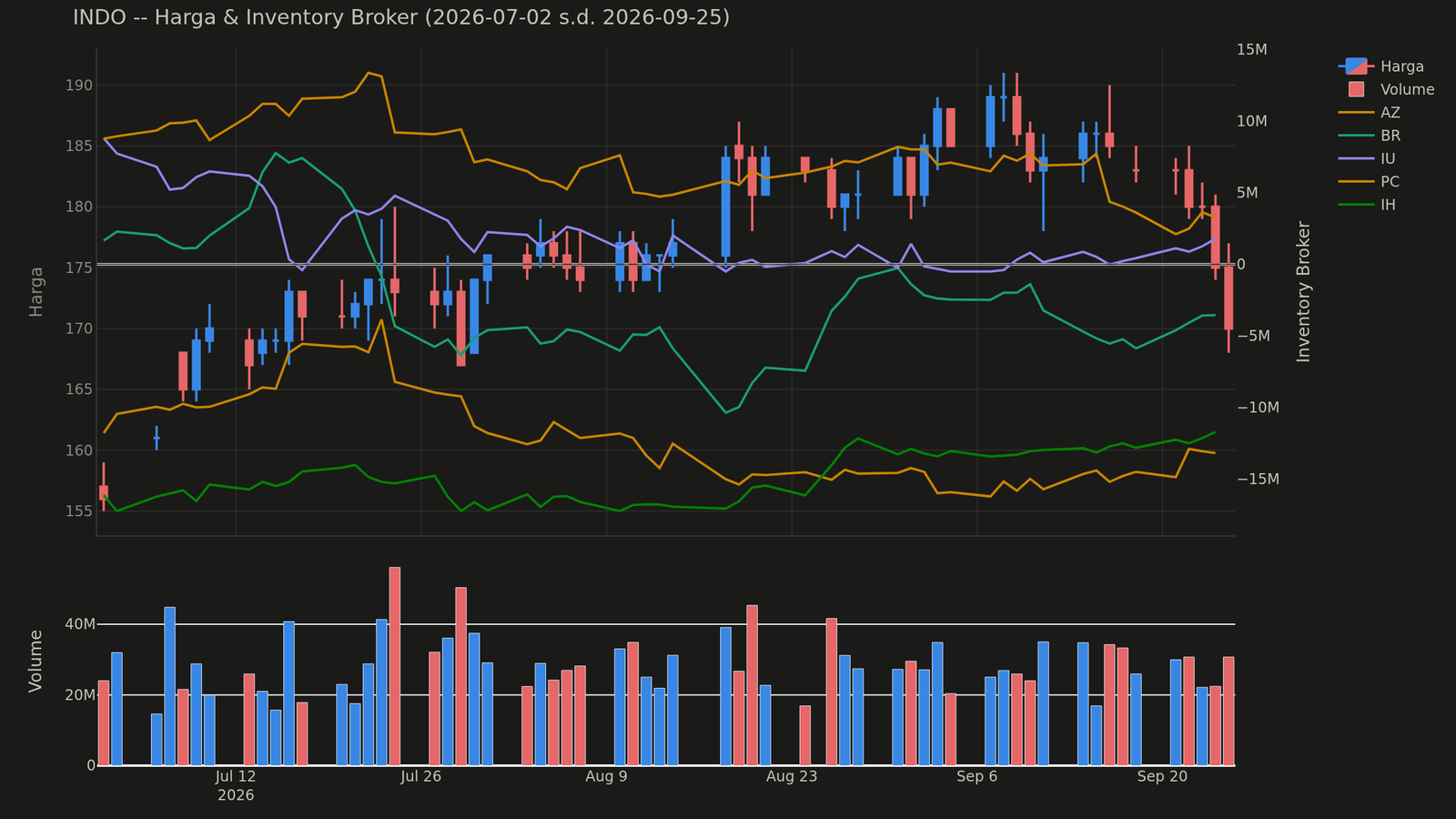Click the 165 price tick label

79,389
